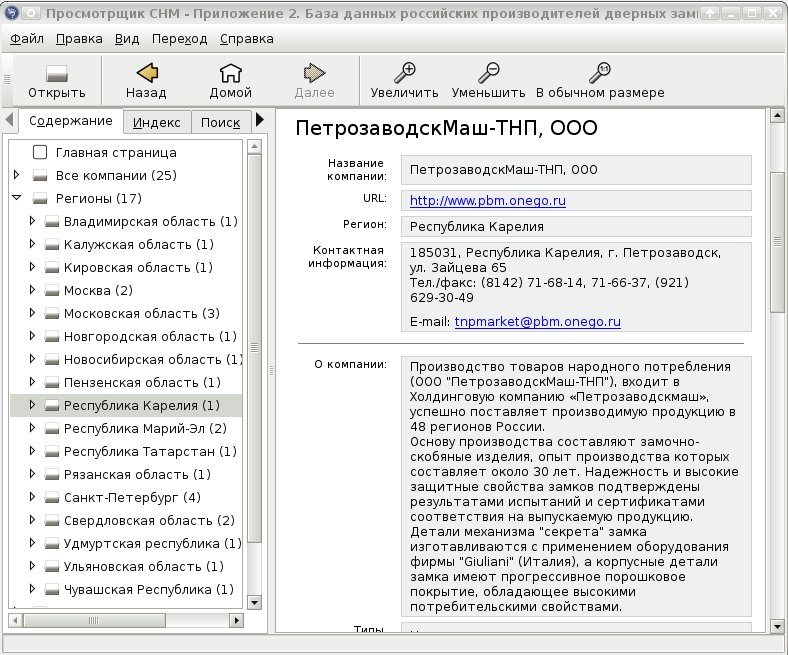Open the Вид menu
This screenshot has width=788, height=655.
[x=127, y=39]
